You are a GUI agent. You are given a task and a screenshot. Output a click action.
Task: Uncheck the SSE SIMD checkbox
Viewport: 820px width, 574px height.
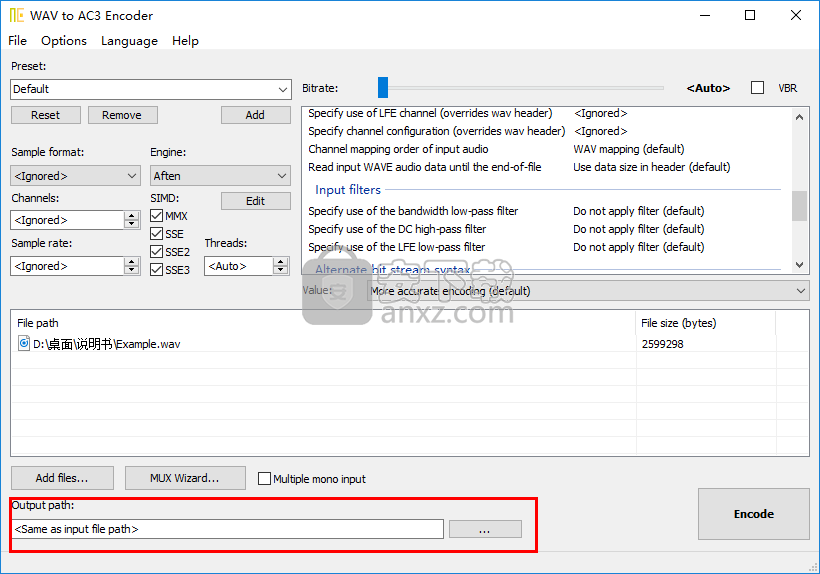(156, 234)
